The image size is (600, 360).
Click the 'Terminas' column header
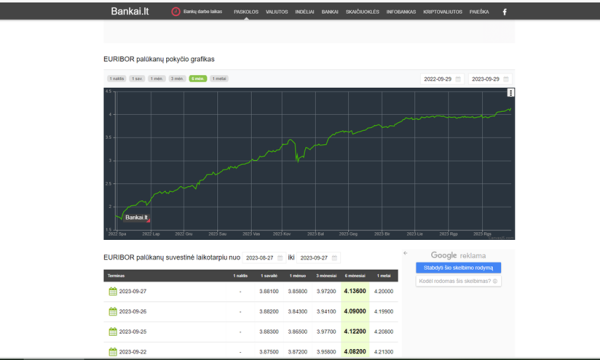pyautogui.click(x=116, y=275)
